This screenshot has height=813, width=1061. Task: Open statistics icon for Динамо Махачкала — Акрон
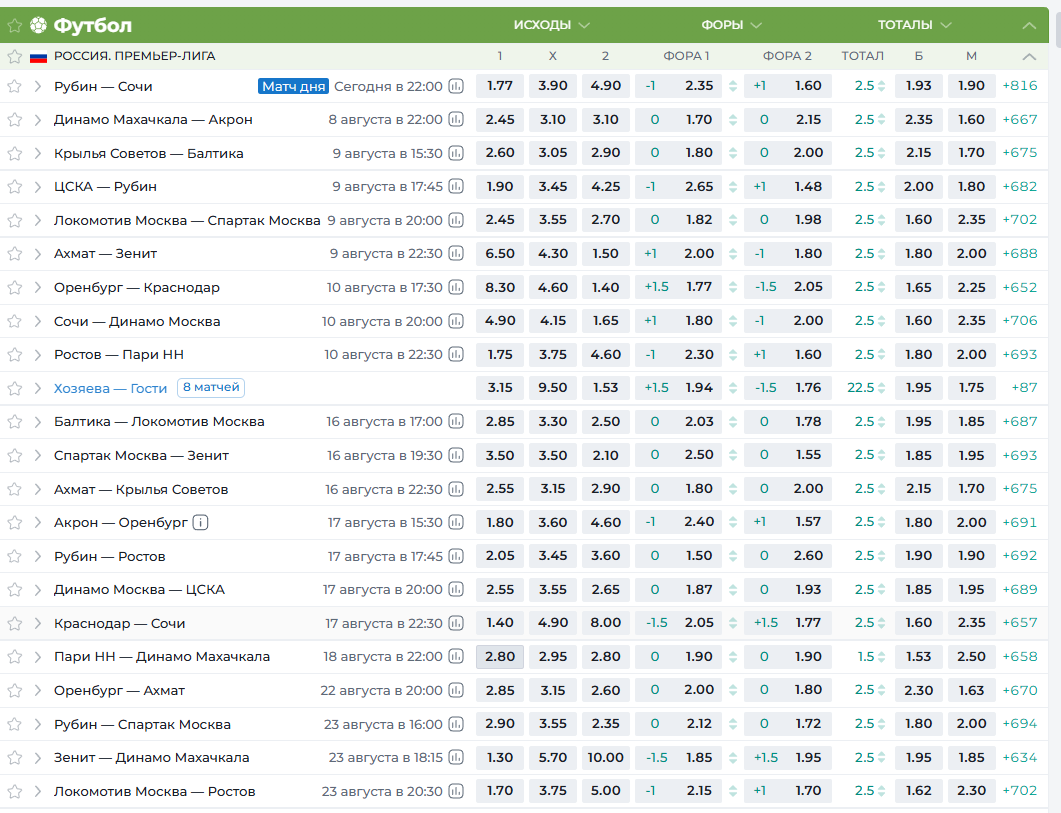click(x=456, y=120)
